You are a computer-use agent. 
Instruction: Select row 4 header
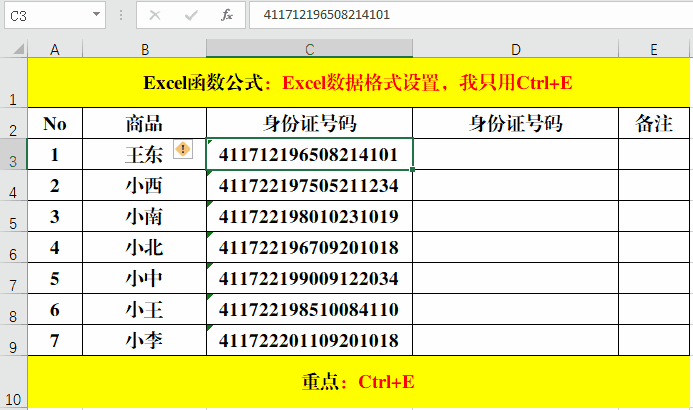pos(13,185)
